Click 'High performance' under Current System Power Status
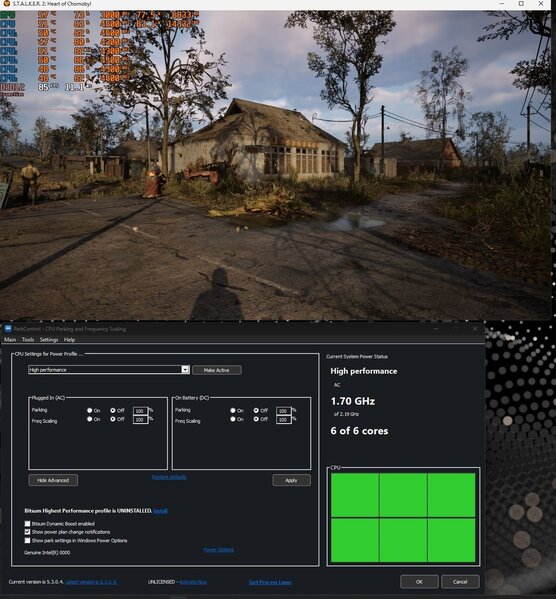Viewport: 556px width, 599px height. click(x=364, y=371)
